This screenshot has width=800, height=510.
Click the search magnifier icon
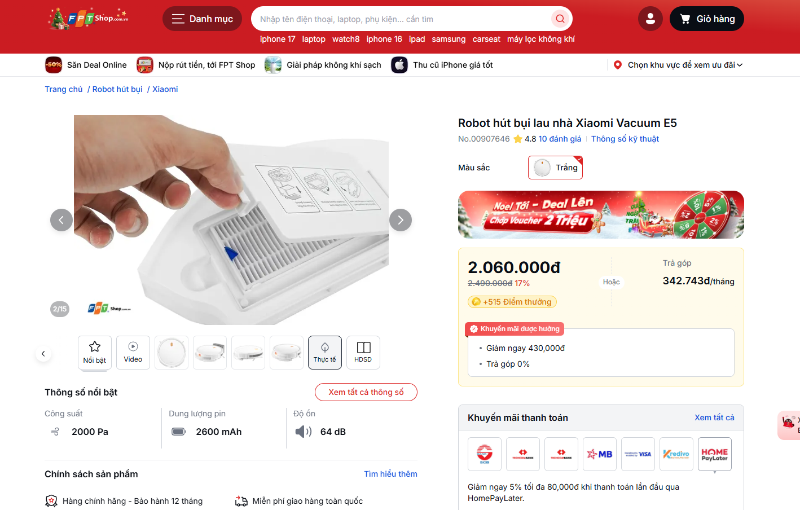559,19
